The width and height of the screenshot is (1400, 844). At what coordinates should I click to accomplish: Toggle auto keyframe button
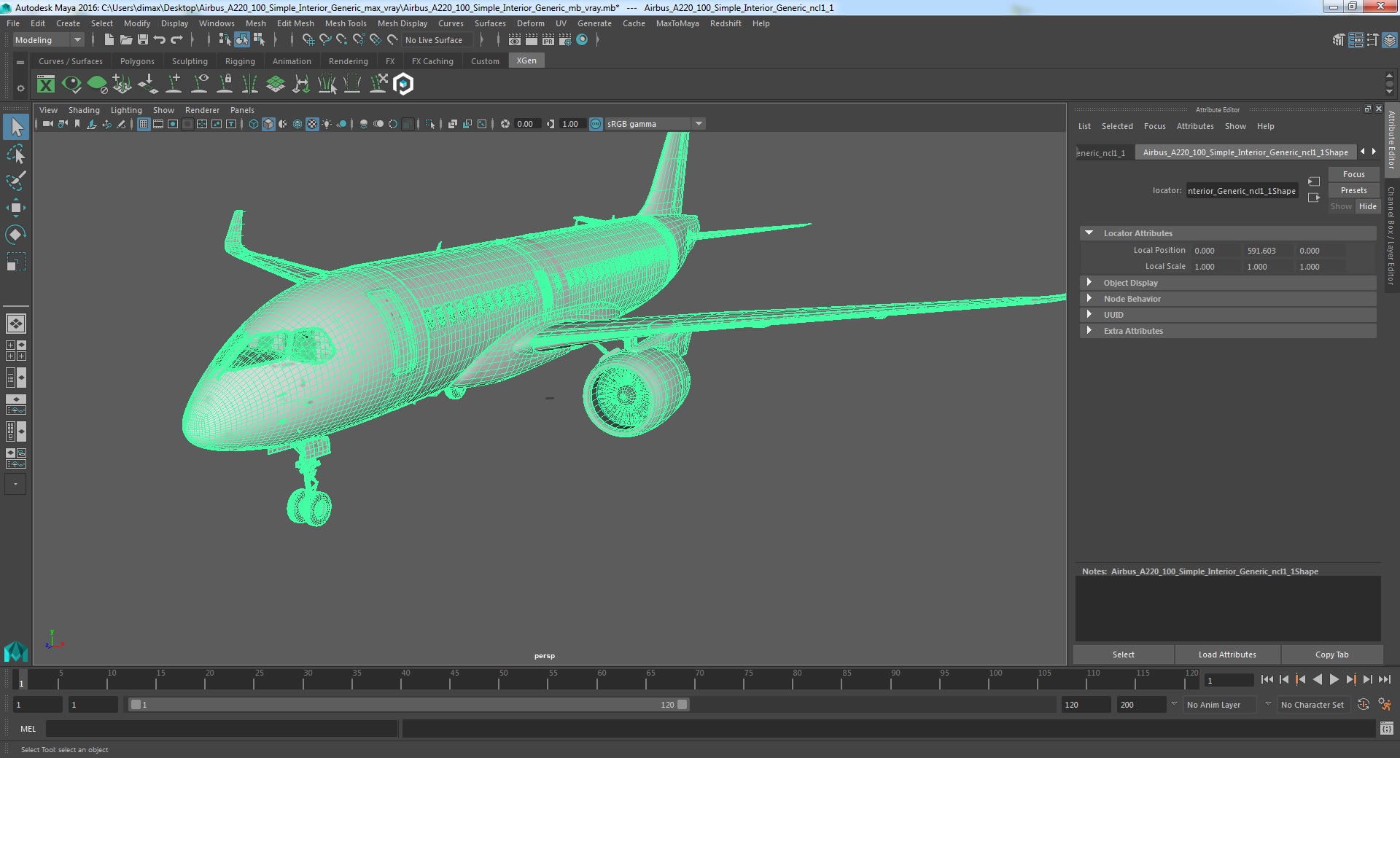tap(1363, 705)
